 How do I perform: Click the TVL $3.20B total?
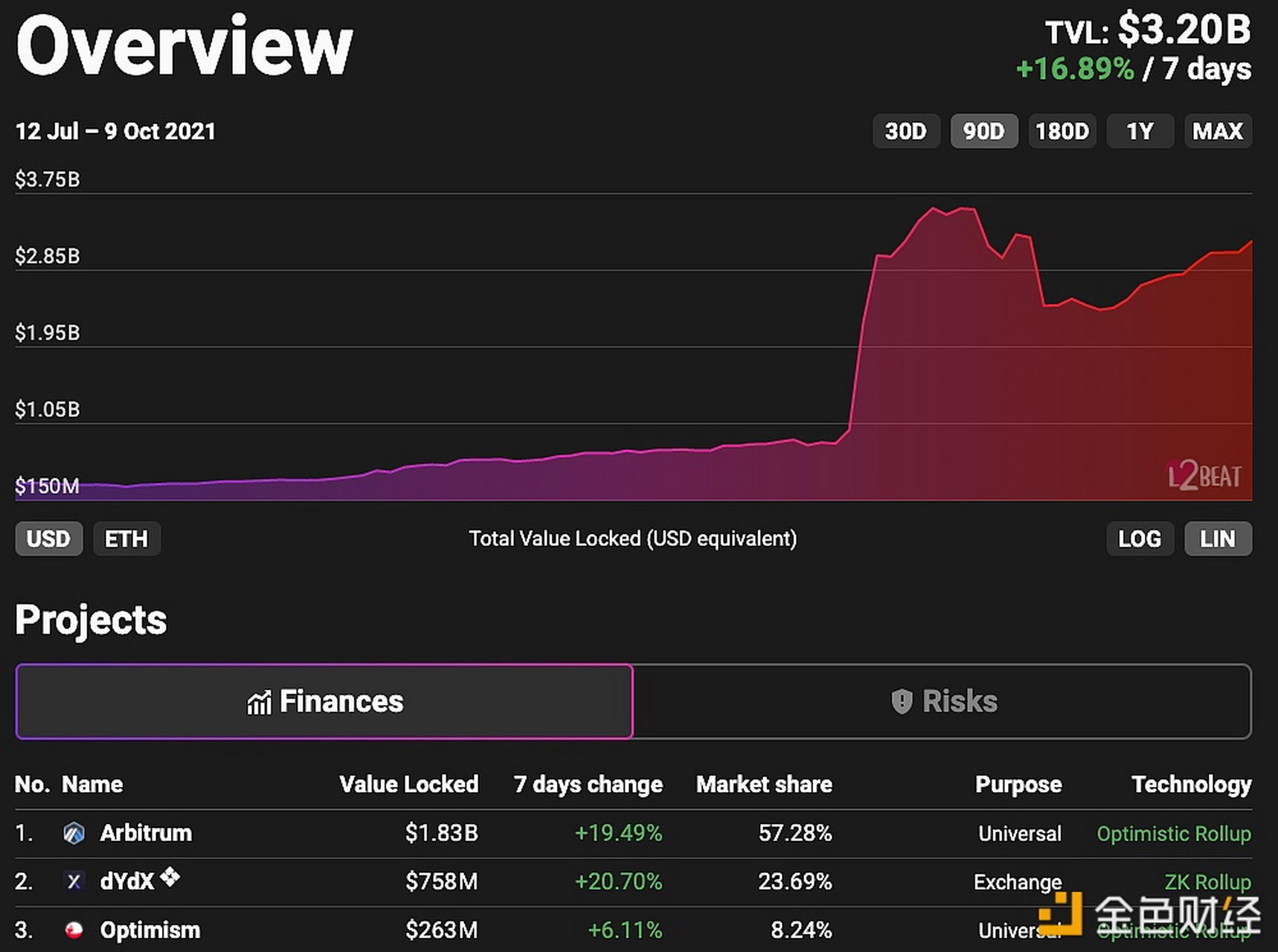coord(1149,30)
